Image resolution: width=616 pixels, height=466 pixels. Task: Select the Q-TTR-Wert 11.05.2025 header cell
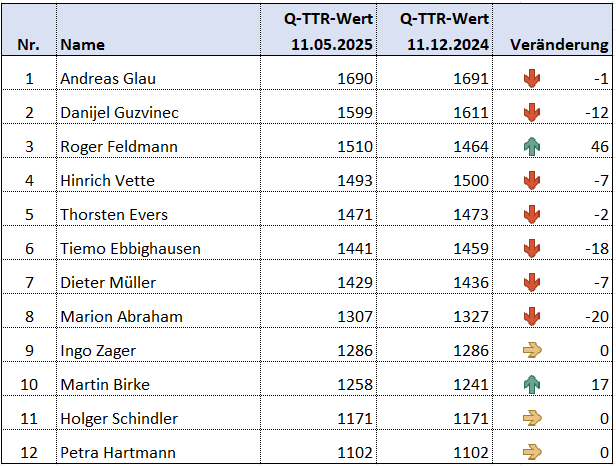tap(319, 30)
